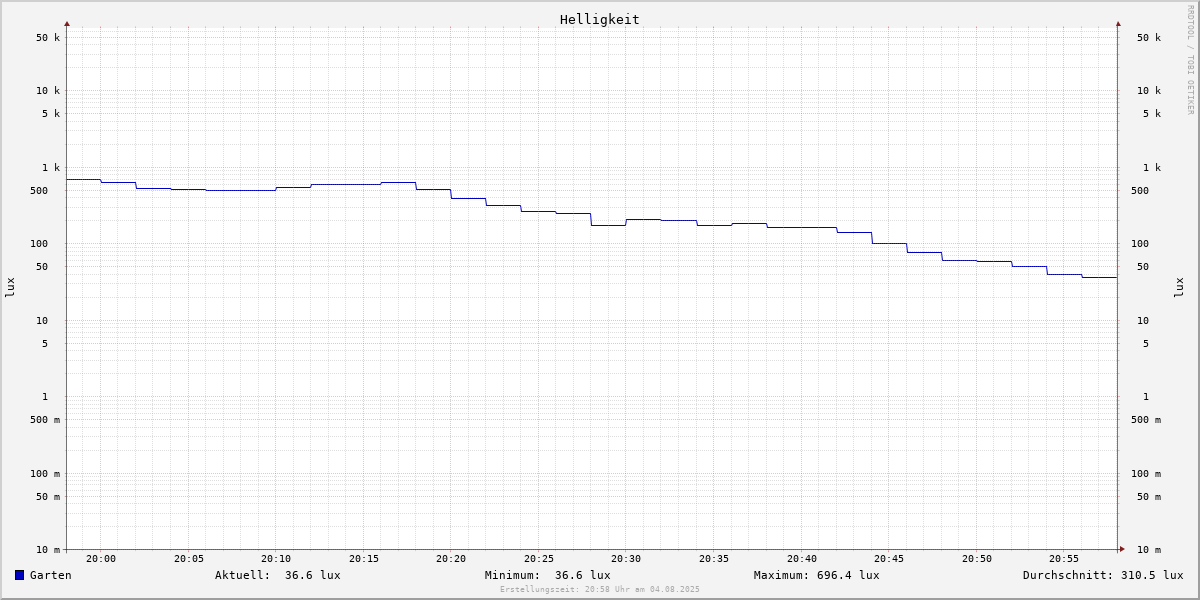Click the 20:20 time axis label
Viewport: 1200px width, 600px height.
tap(451, 559)
